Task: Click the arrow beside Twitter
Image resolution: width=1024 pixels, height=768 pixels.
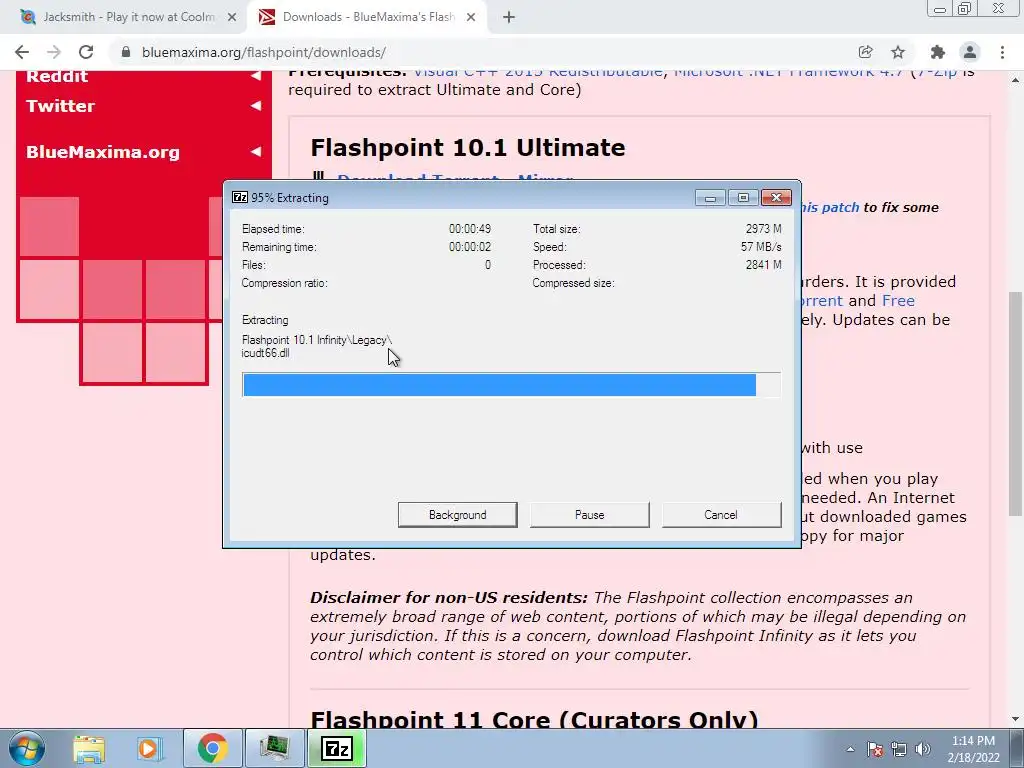Action: (256, 106)
